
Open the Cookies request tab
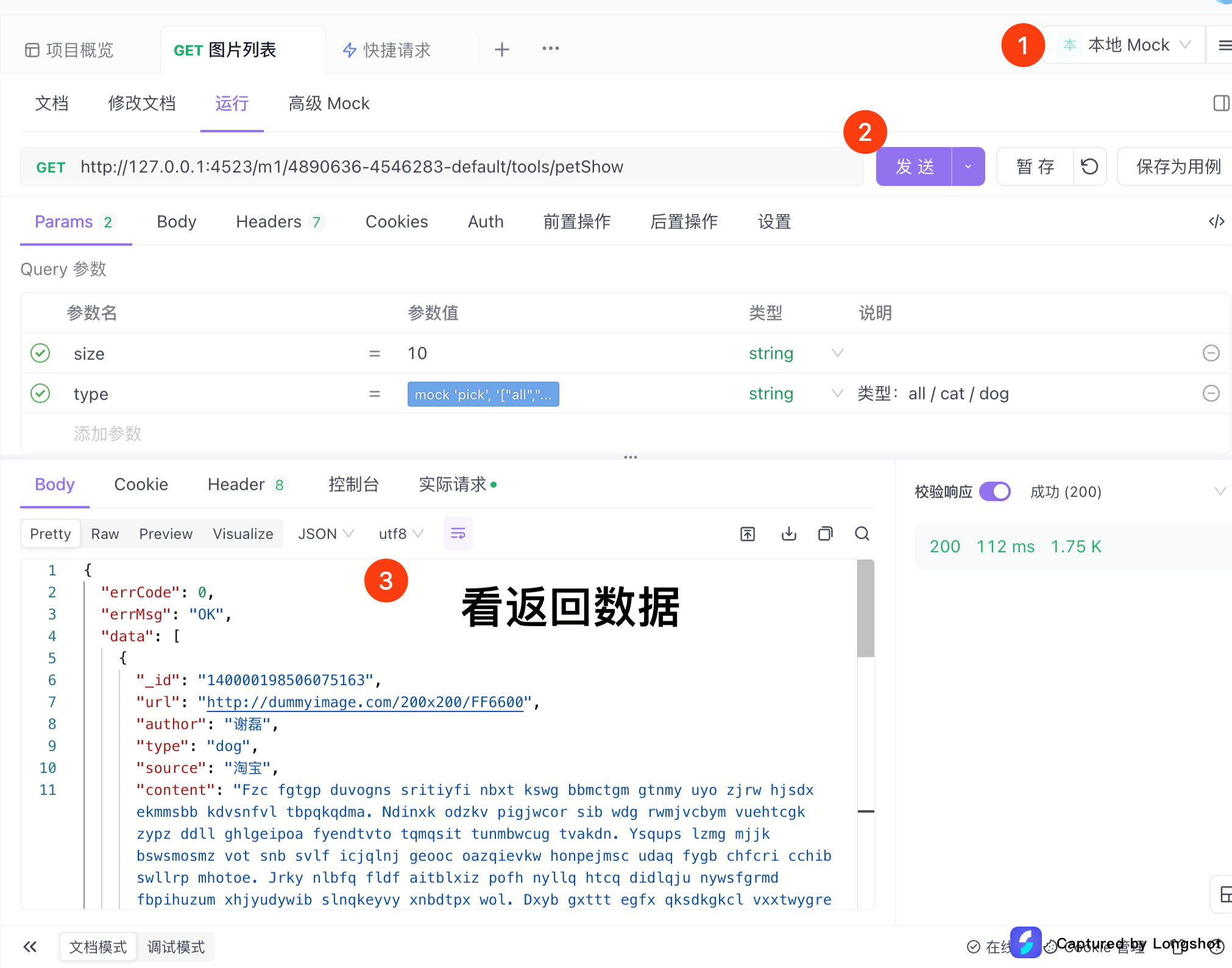tap(397, 222)
